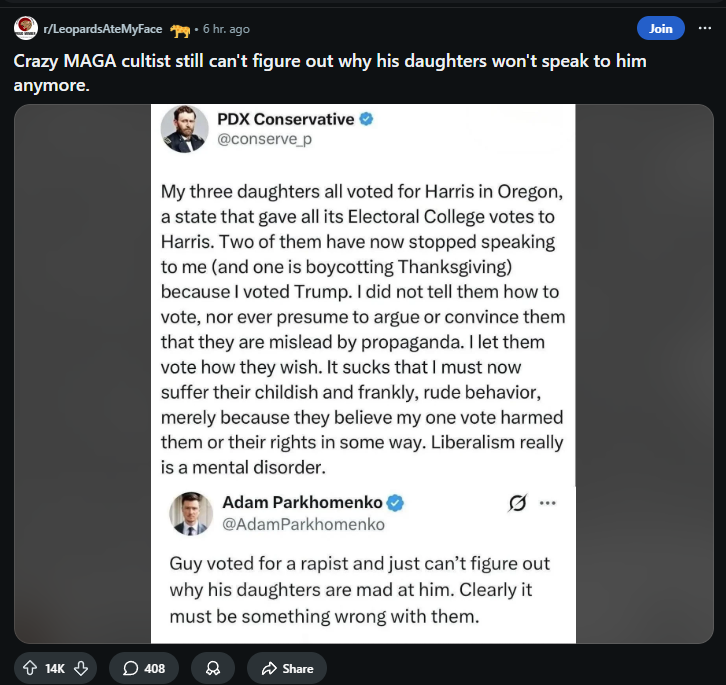Click PDX Conservative's profile picture
Image resolution: width=726 pixels, height=685 pixels.
click(x=184, y=129)
